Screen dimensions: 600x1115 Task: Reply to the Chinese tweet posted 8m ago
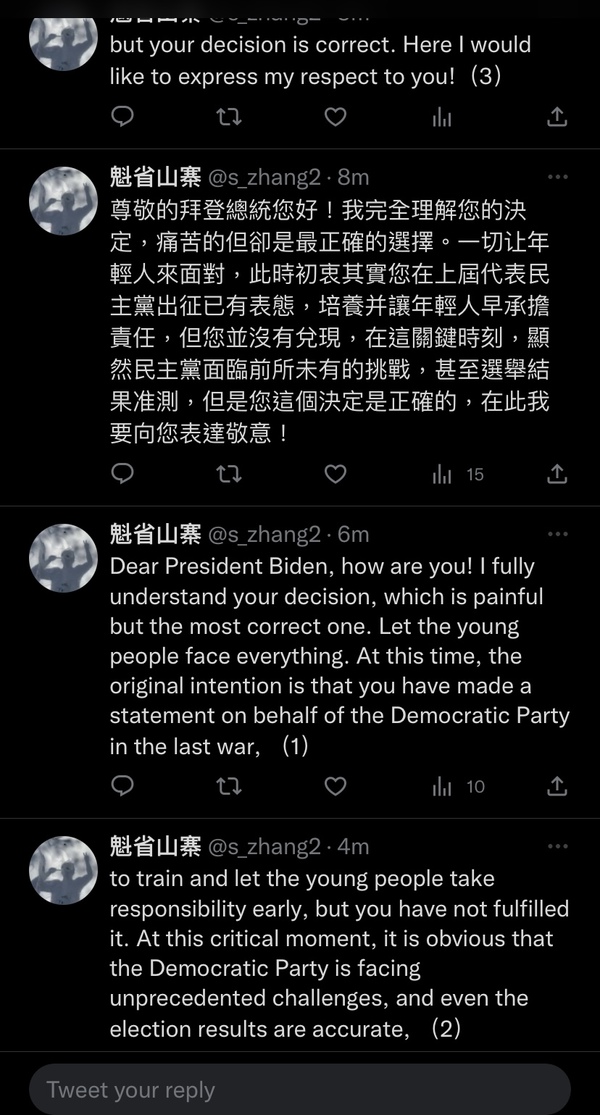click(122, 474)
